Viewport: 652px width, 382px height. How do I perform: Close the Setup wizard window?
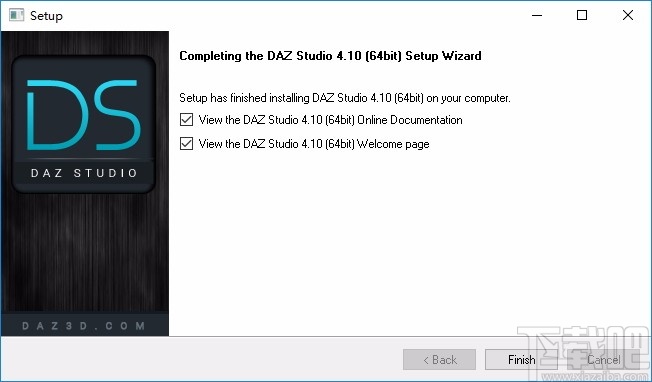coord(628,15)
